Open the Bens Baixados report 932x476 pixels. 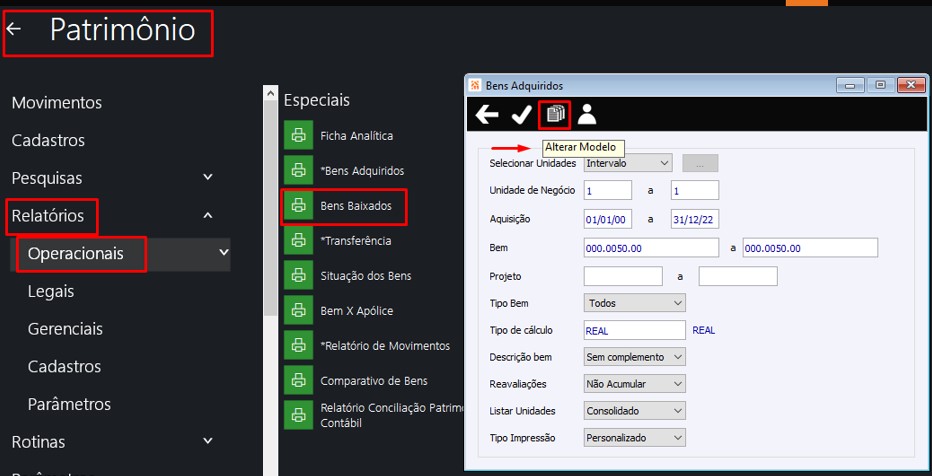coord(356,206)
